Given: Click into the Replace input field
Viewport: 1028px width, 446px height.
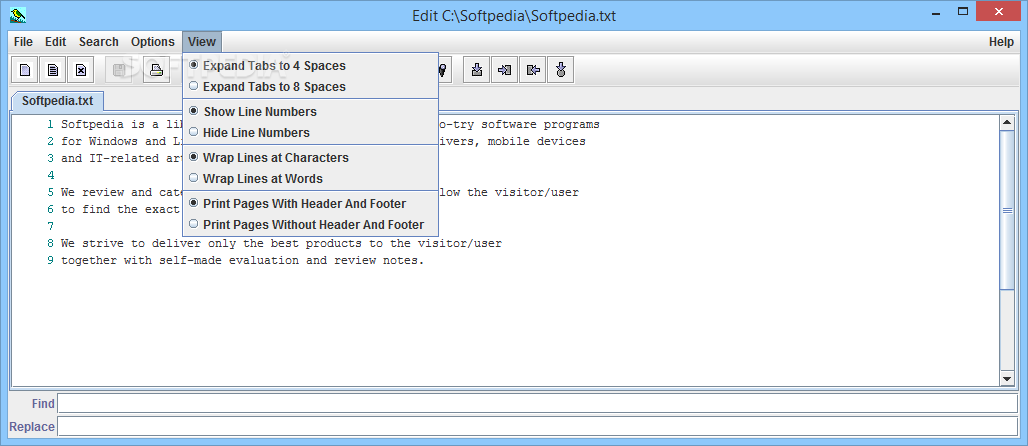Looking at the screenshot, I should tap(538, 426).
